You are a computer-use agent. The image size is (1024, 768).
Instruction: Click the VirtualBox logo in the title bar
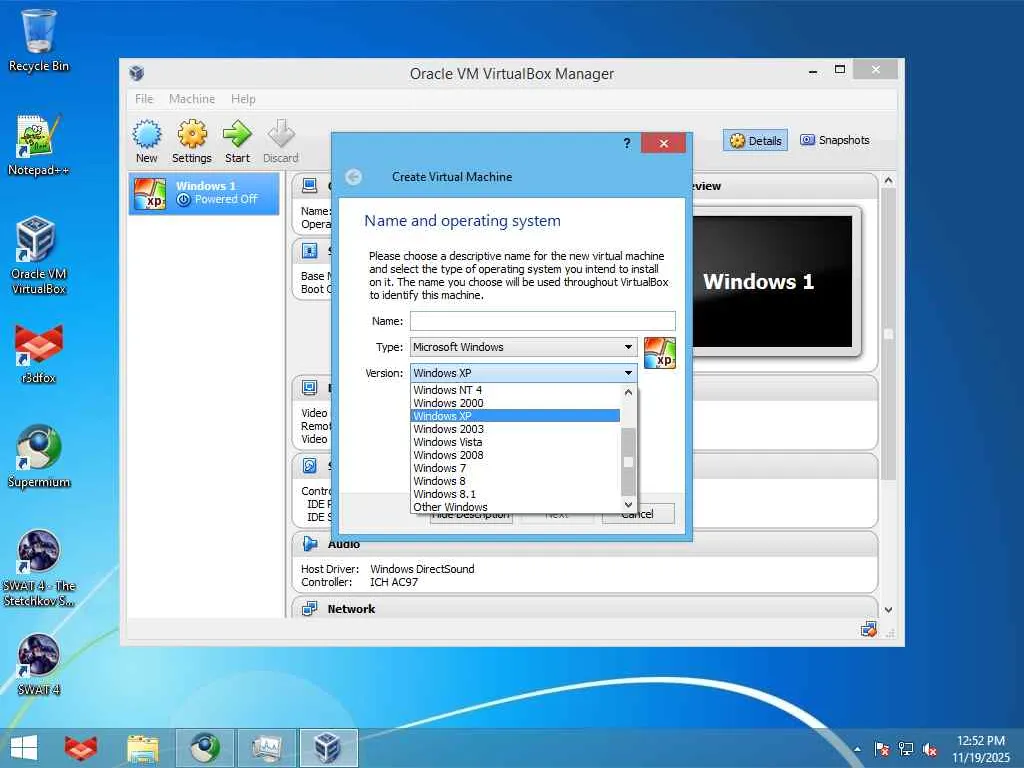136,73
